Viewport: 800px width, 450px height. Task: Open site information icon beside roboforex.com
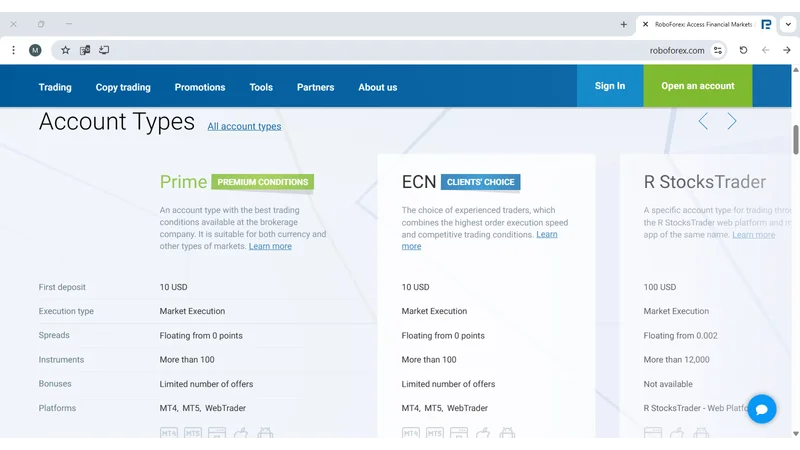coord(718,51)
